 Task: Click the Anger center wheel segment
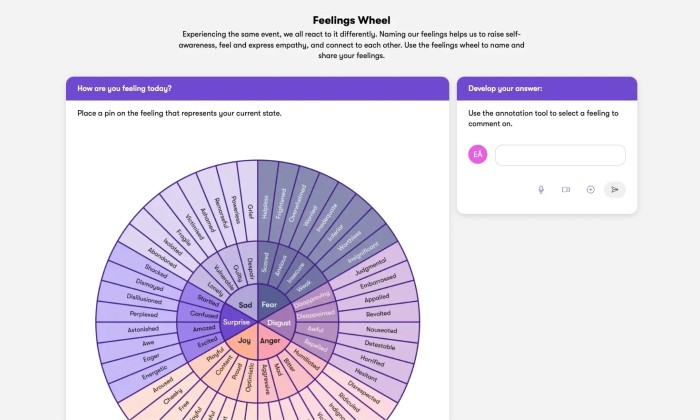click(x=270, y=340)
